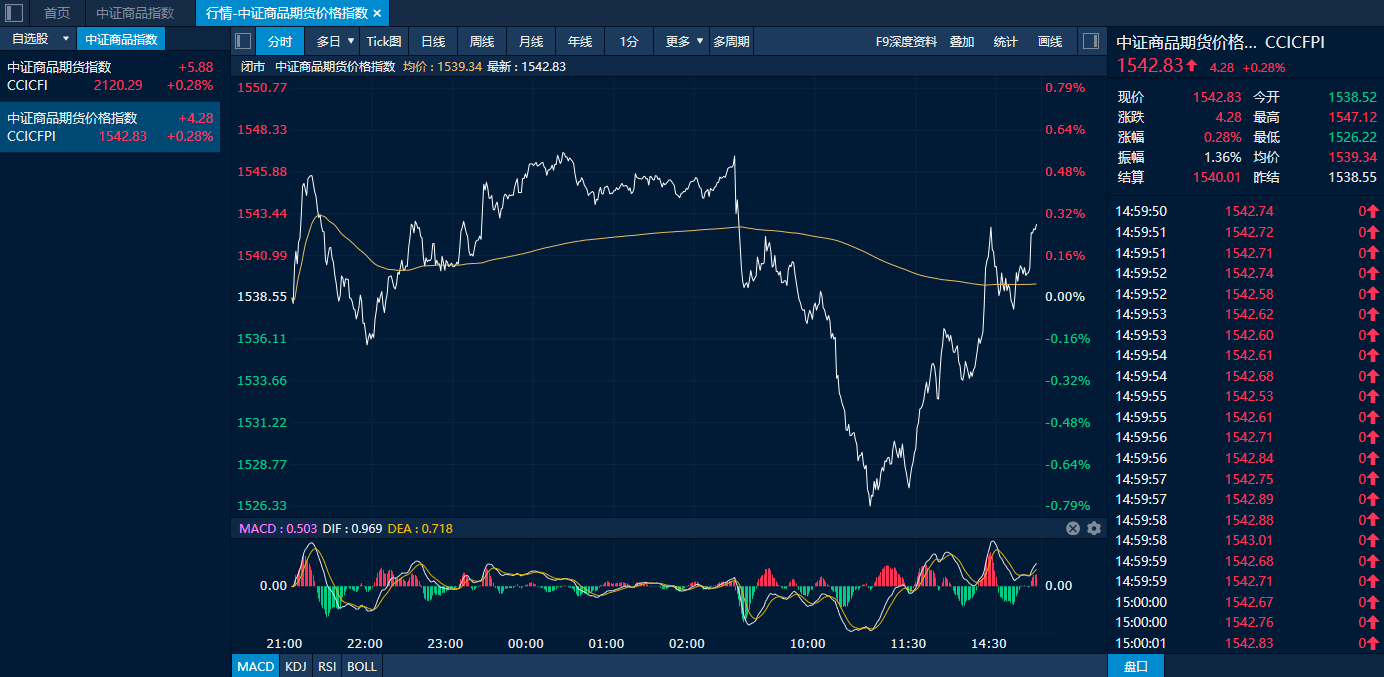Open MACD indicator settings gear
This screenshot has height=677, width=1384.
[x=1094, y=528]
